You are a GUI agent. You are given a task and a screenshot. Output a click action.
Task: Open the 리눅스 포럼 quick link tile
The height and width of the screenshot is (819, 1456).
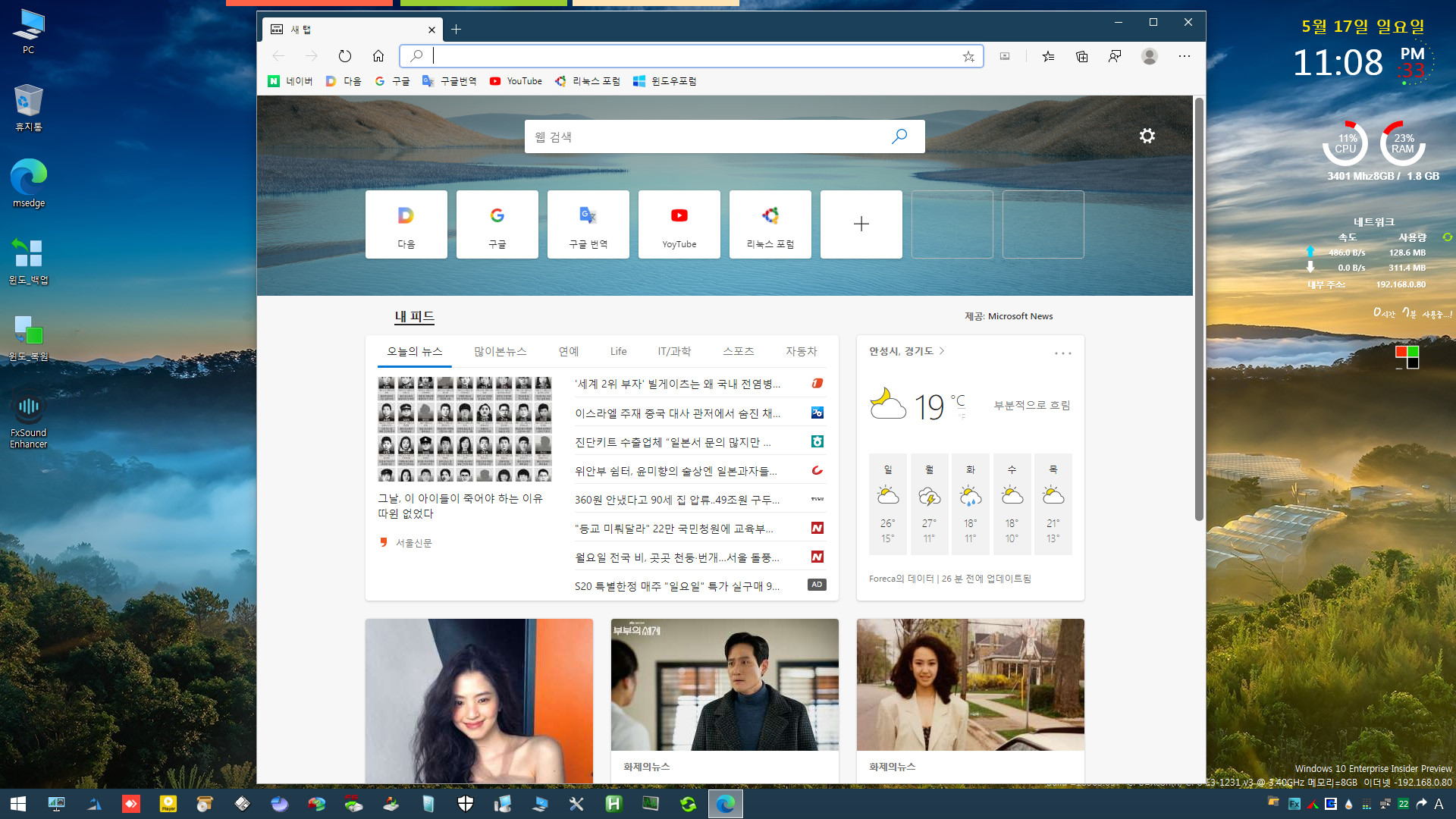coord(770,224)
